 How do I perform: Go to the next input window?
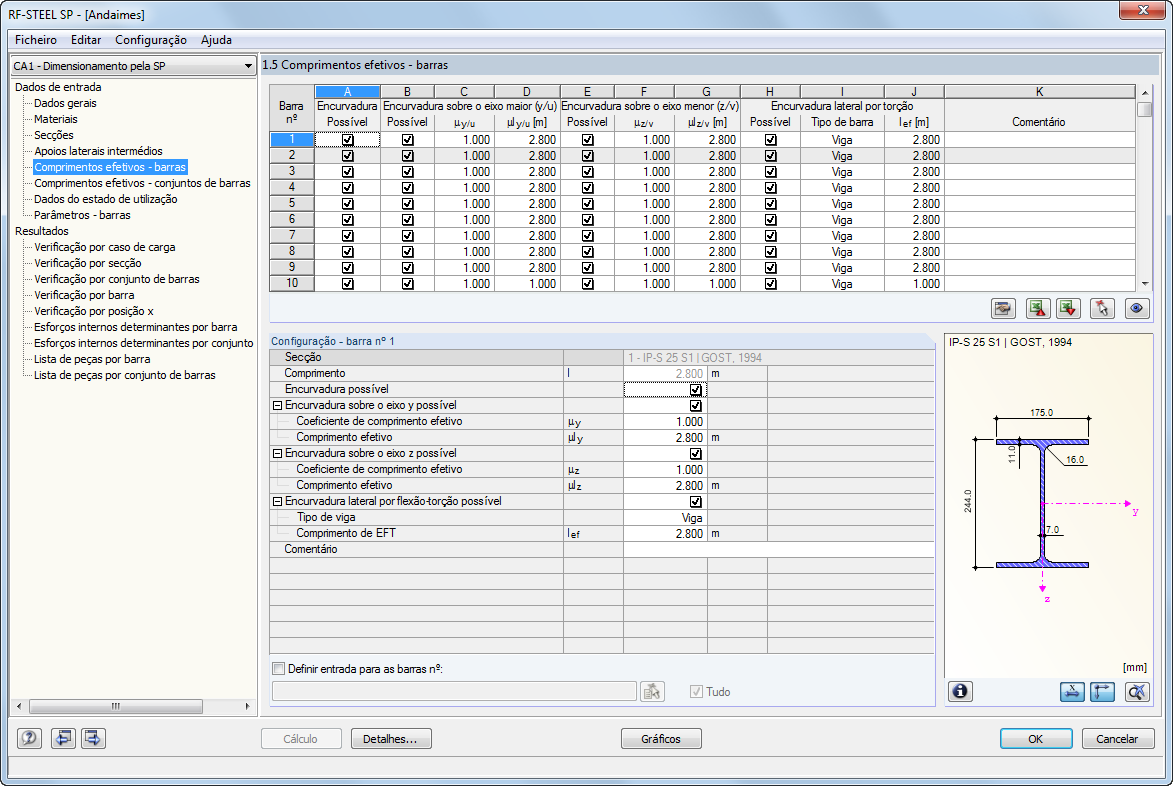pos(94,738)
